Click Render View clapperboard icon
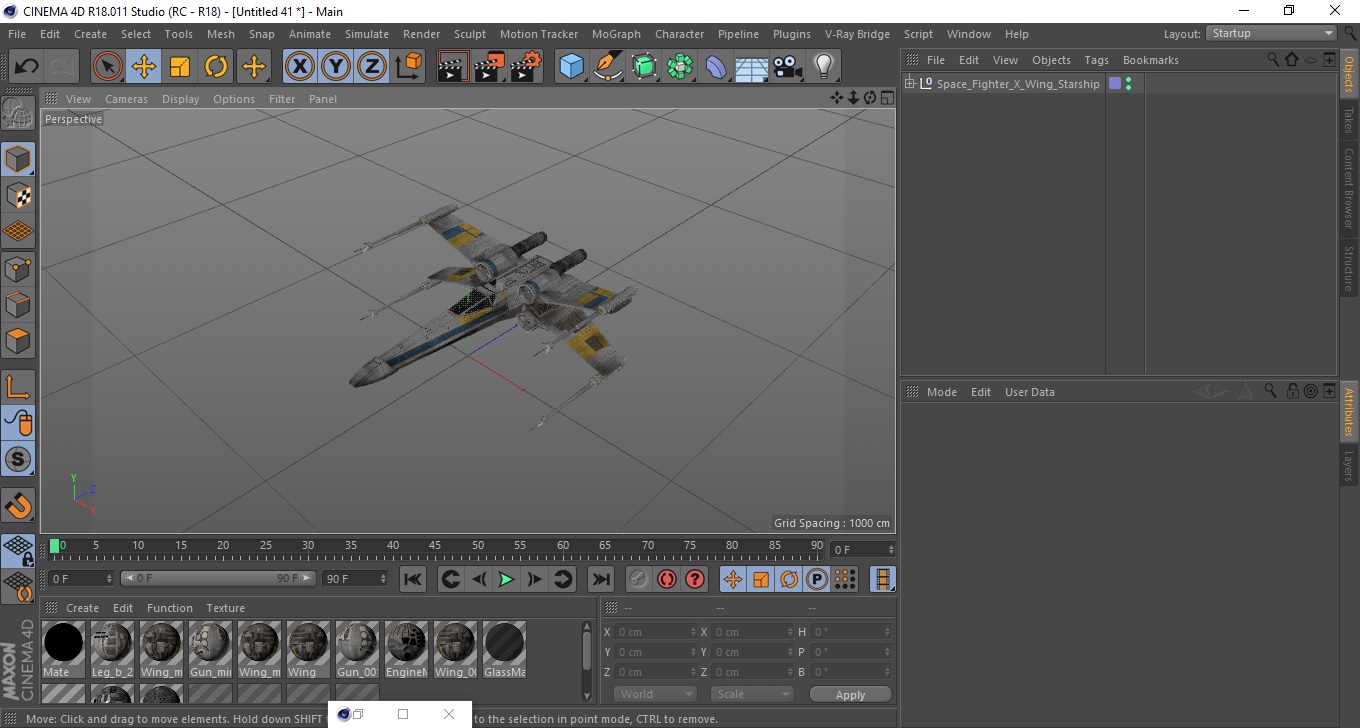The height and width of the screenshot is (728, 1360). [453, 67]
